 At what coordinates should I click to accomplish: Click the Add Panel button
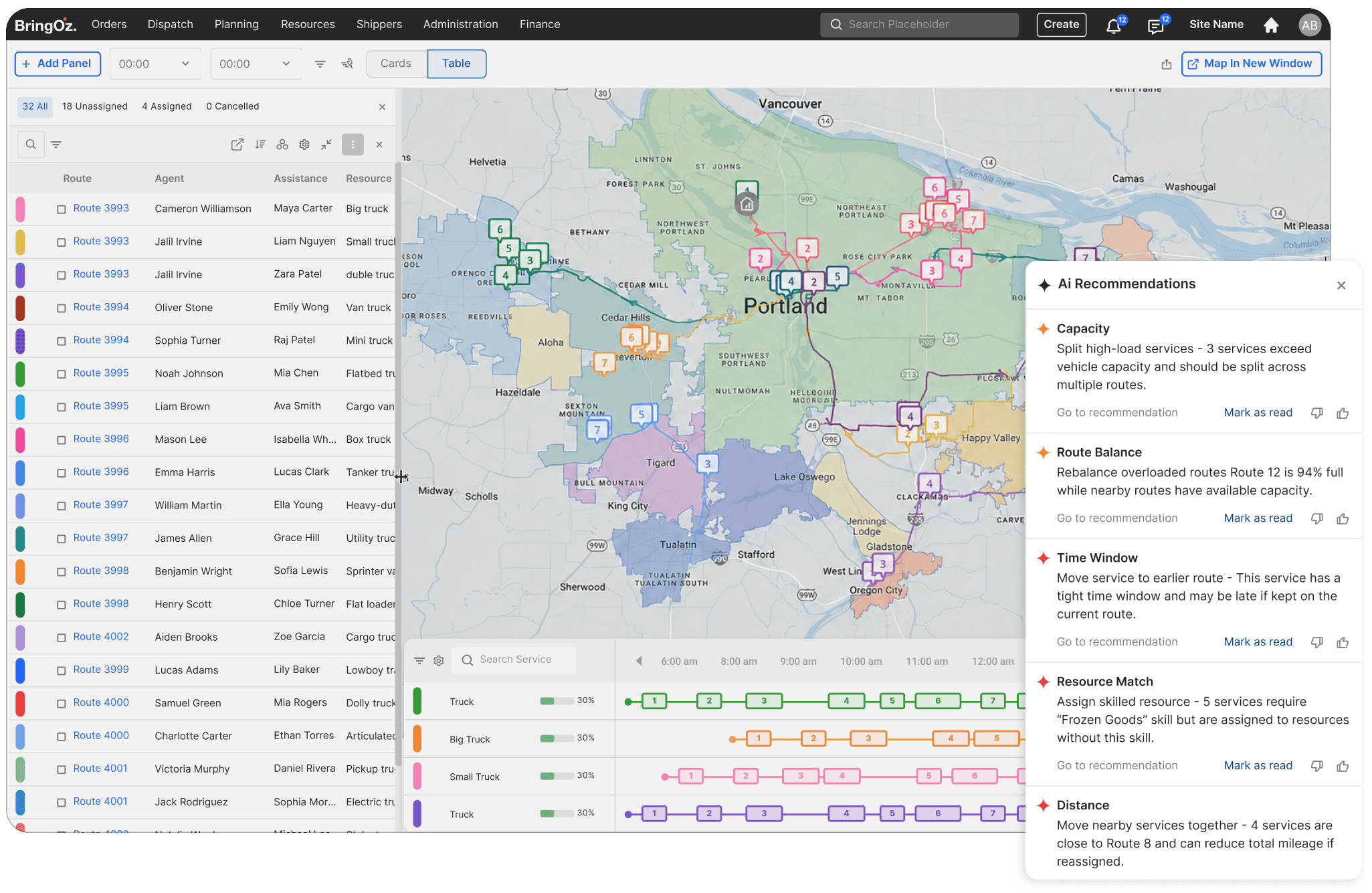(58, 64)
